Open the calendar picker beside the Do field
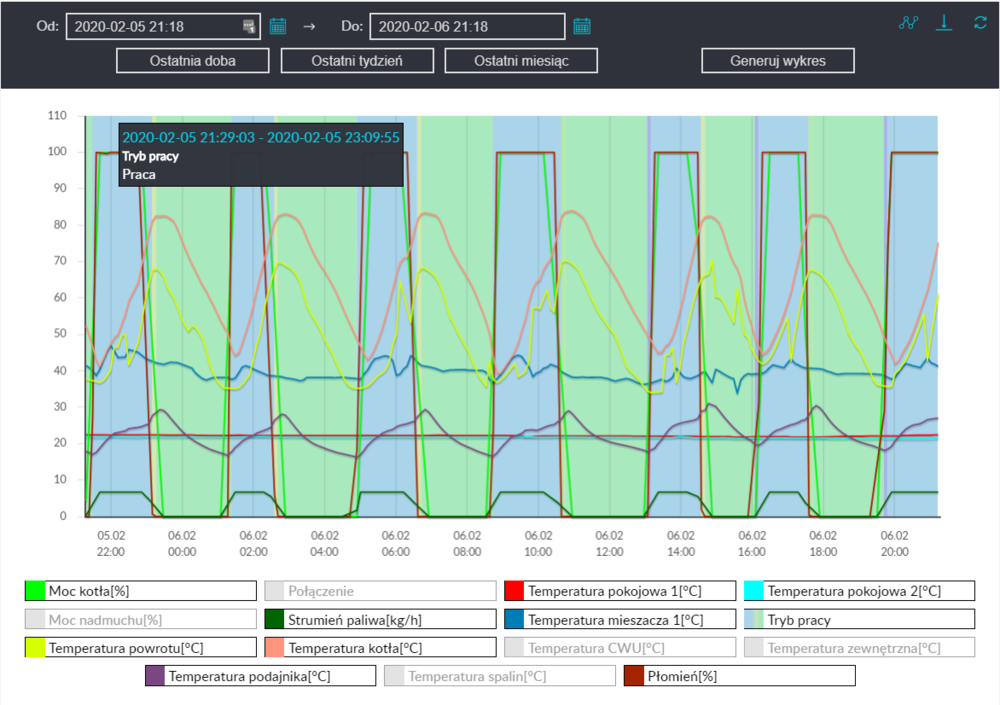 (x=582, y=26)
